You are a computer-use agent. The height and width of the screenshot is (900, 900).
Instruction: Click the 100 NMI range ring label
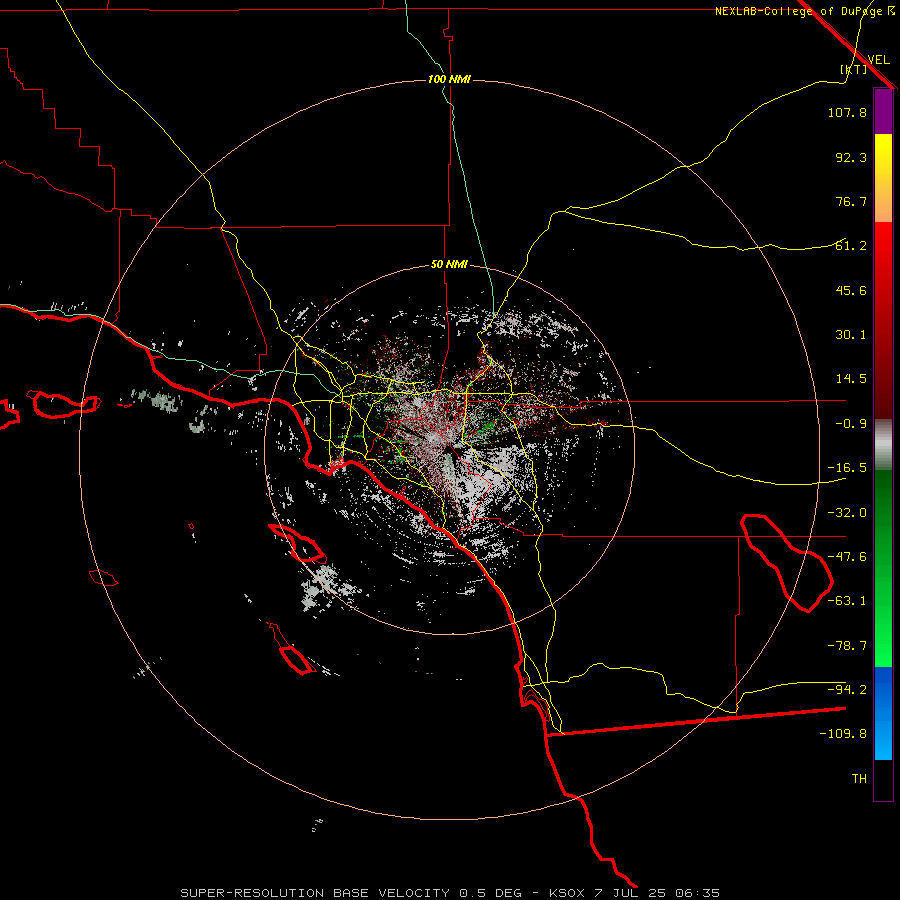pyautogui.click(x=449, y=79)
